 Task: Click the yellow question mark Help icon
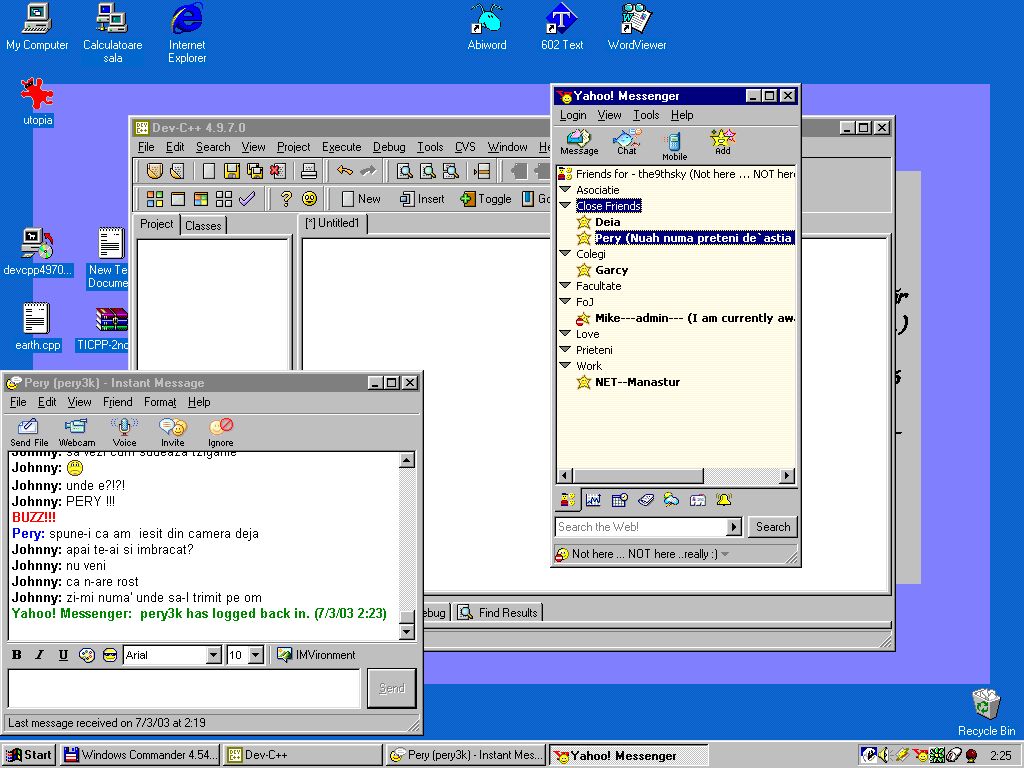click(286, 199)
